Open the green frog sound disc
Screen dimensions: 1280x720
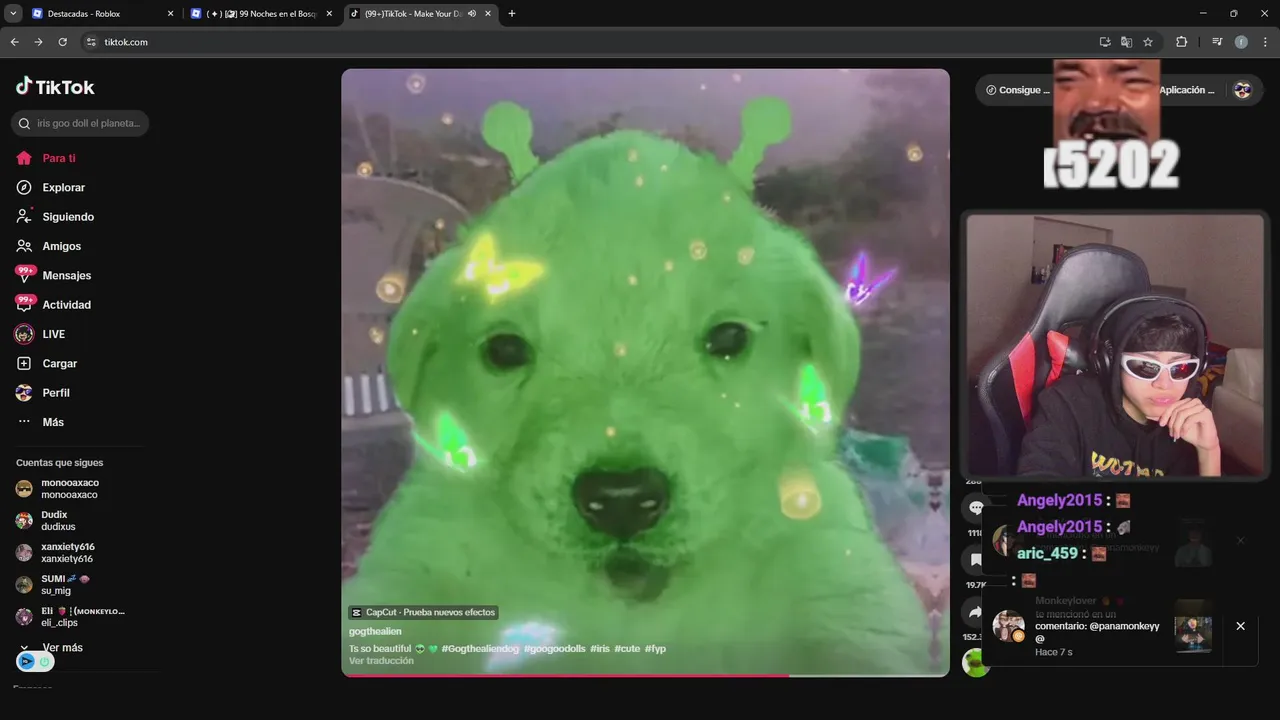(x=975, y=662)
